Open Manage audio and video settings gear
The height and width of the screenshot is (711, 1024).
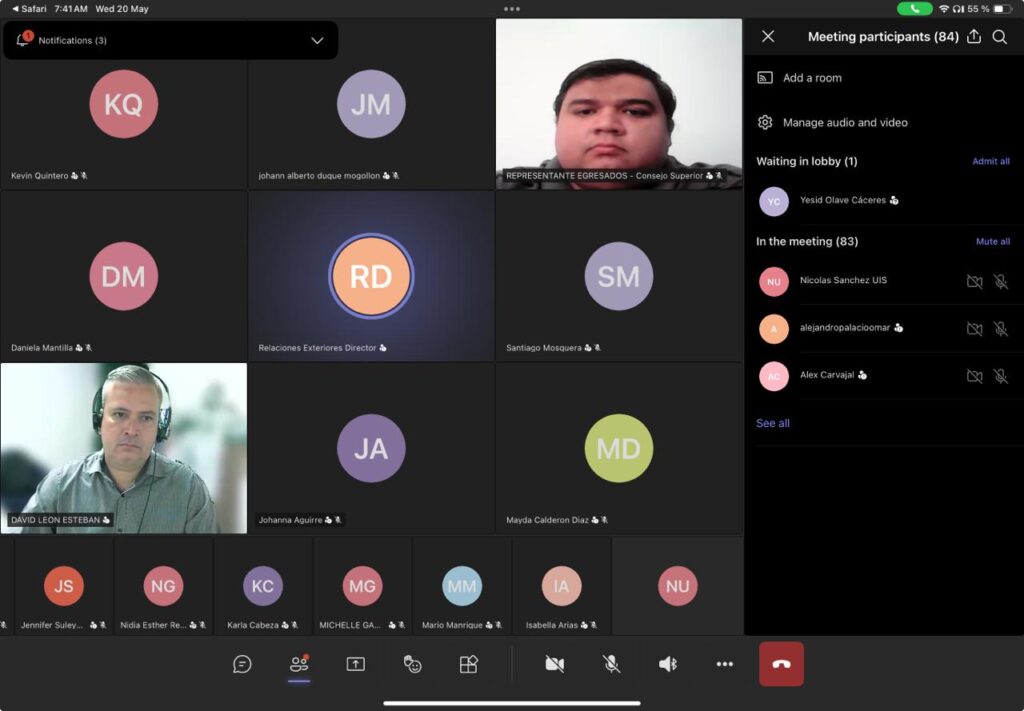765,122
